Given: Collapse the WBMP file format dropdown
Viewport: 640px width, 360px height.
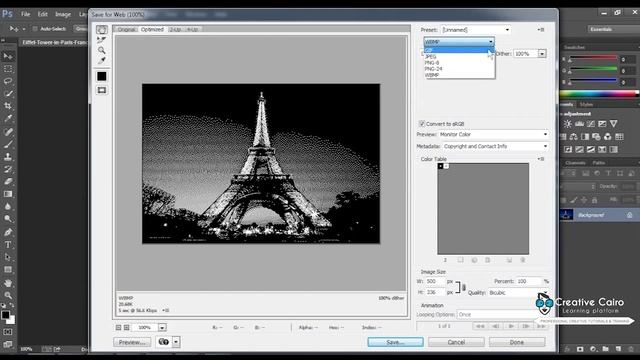Looking at the screenshot, I should click(x=459, y=42).
